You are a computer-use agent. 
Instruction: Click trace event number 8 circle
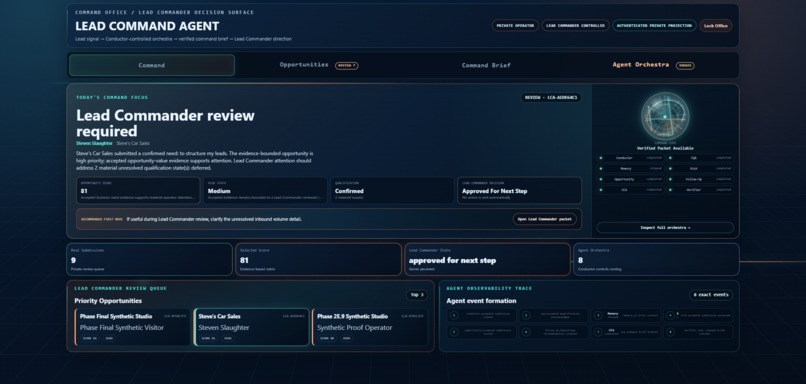670,332
